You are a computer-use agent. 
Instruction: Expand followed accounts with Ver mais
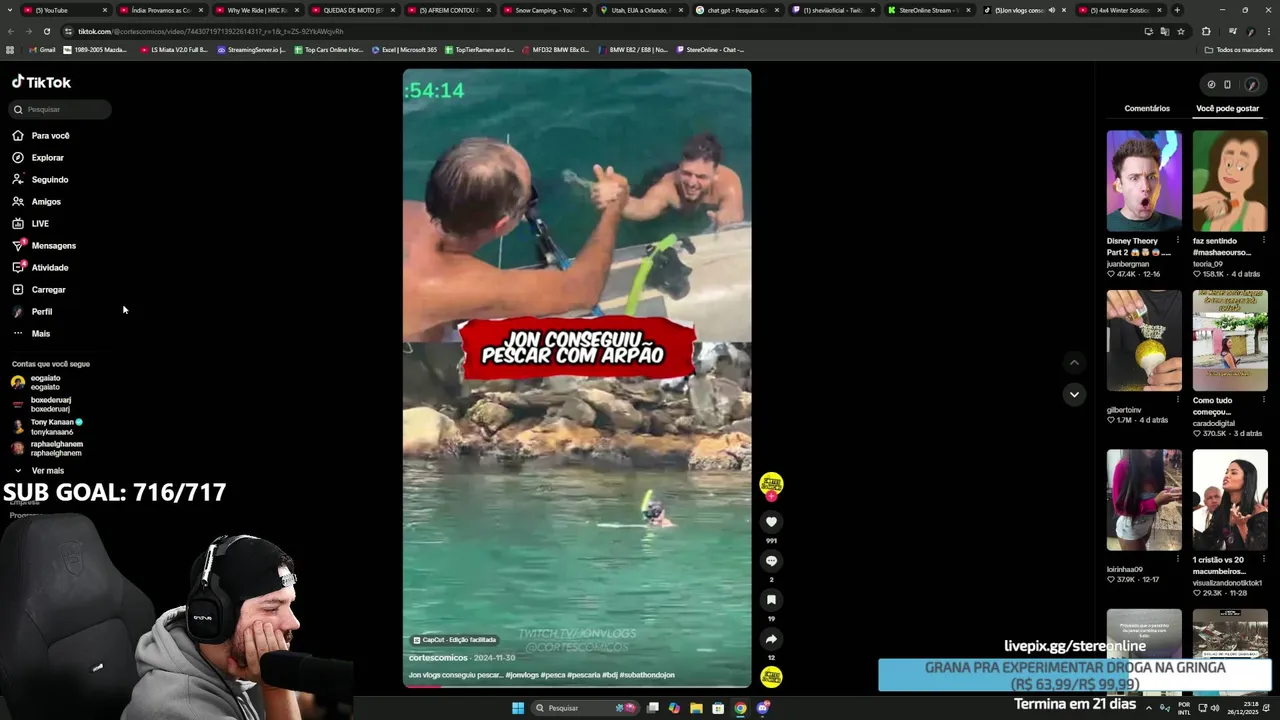(38, 471)
